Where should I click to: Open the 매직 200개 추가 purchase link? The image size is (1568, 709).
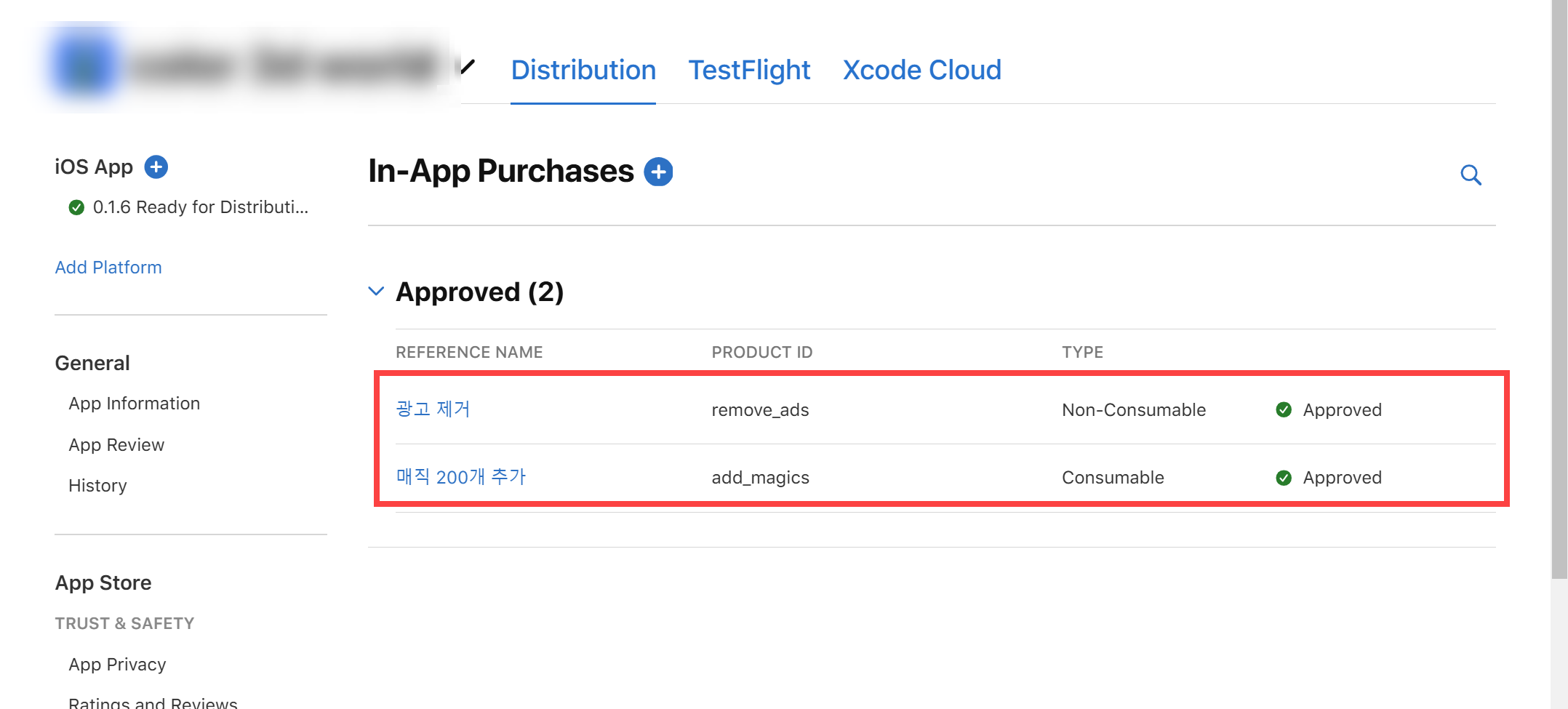pyautogui.click(x=460, y=477)
